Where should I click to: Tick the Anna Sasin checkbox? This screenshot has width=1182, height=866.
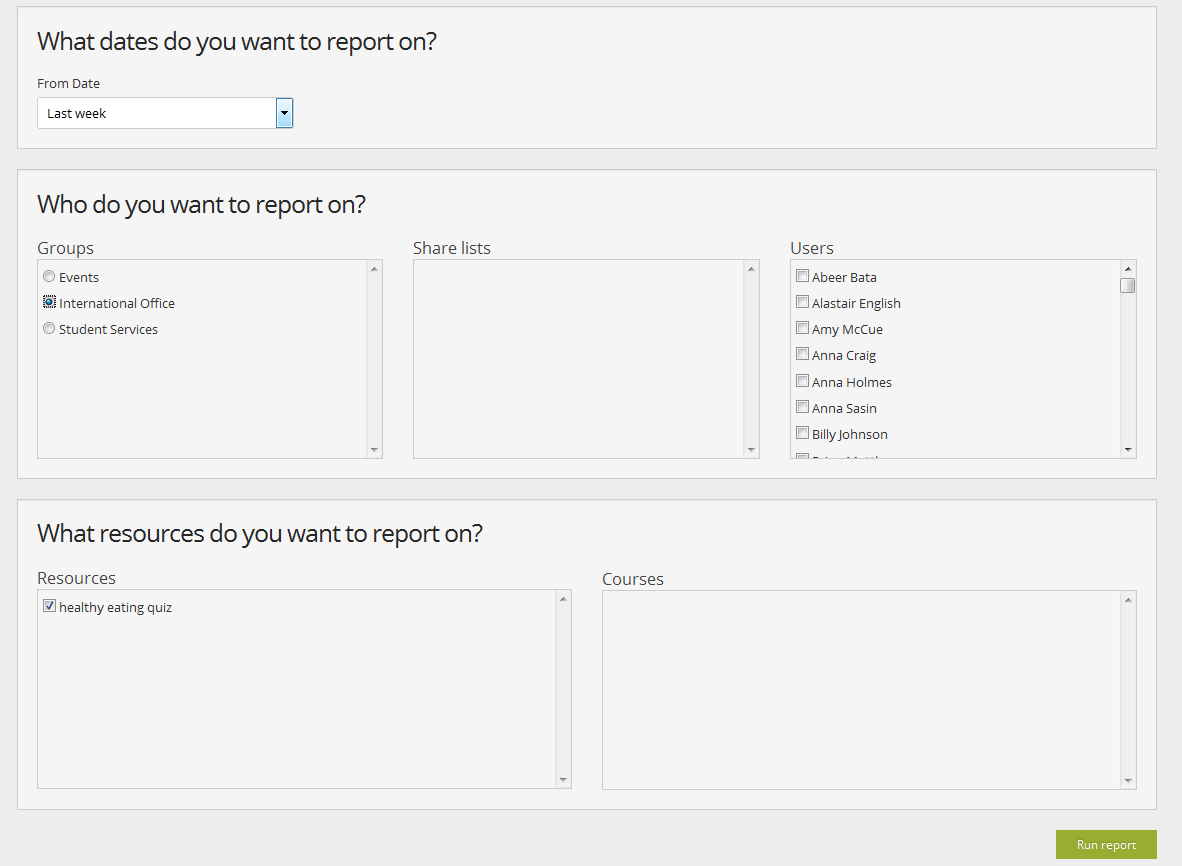(802, 407)
